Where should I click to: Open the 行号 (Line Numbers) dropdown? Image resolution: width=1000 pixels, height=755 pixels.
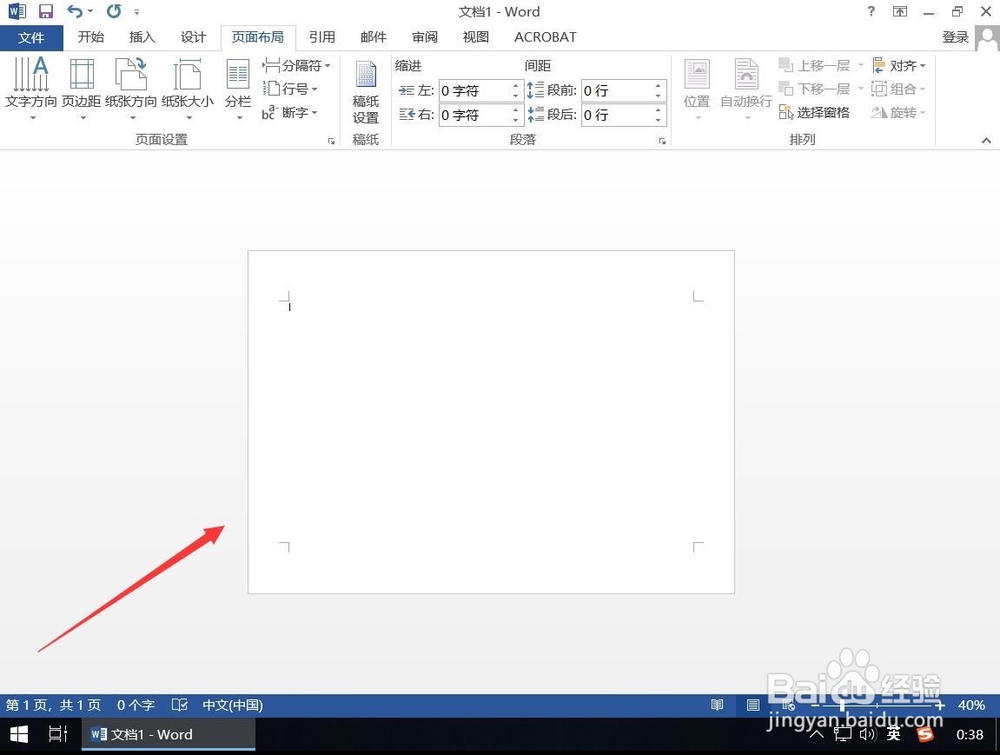(x=291, y=88)
